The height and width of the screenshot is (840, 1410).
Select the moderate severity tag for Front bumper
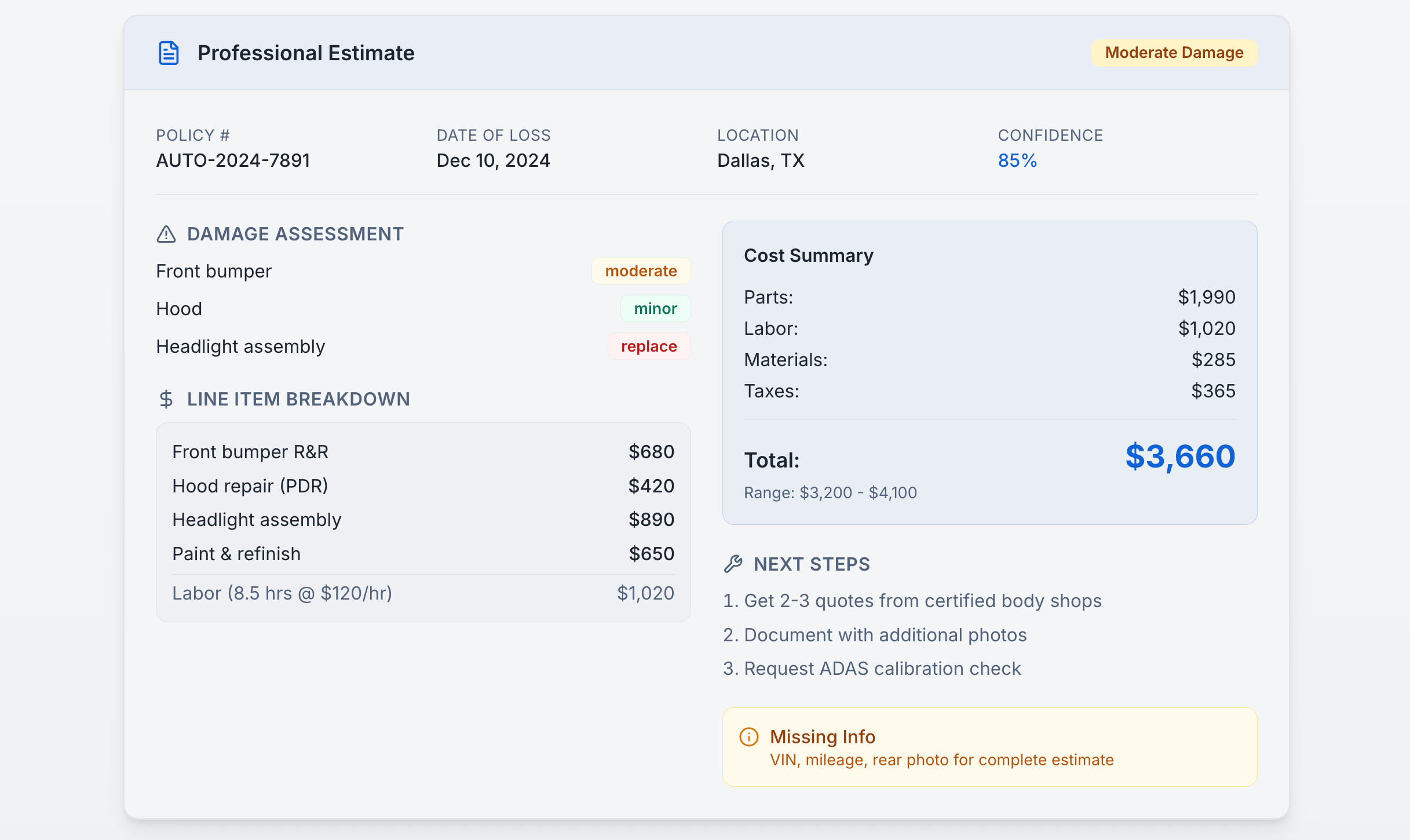[641, 271]
